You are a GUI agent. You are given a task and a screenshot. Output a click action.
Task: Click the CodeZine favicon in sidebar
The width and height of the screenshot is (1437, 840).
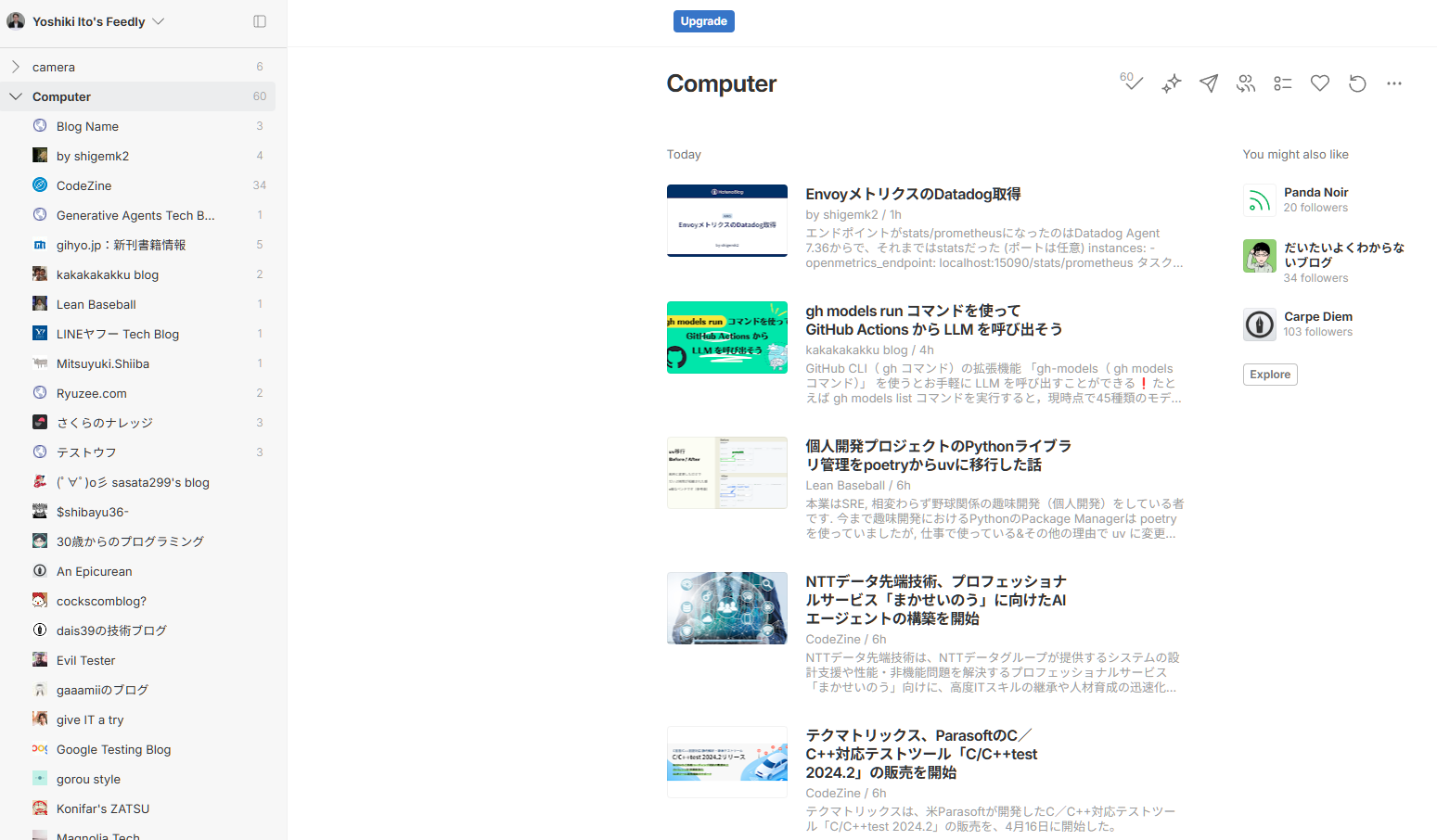click(40, 185)
